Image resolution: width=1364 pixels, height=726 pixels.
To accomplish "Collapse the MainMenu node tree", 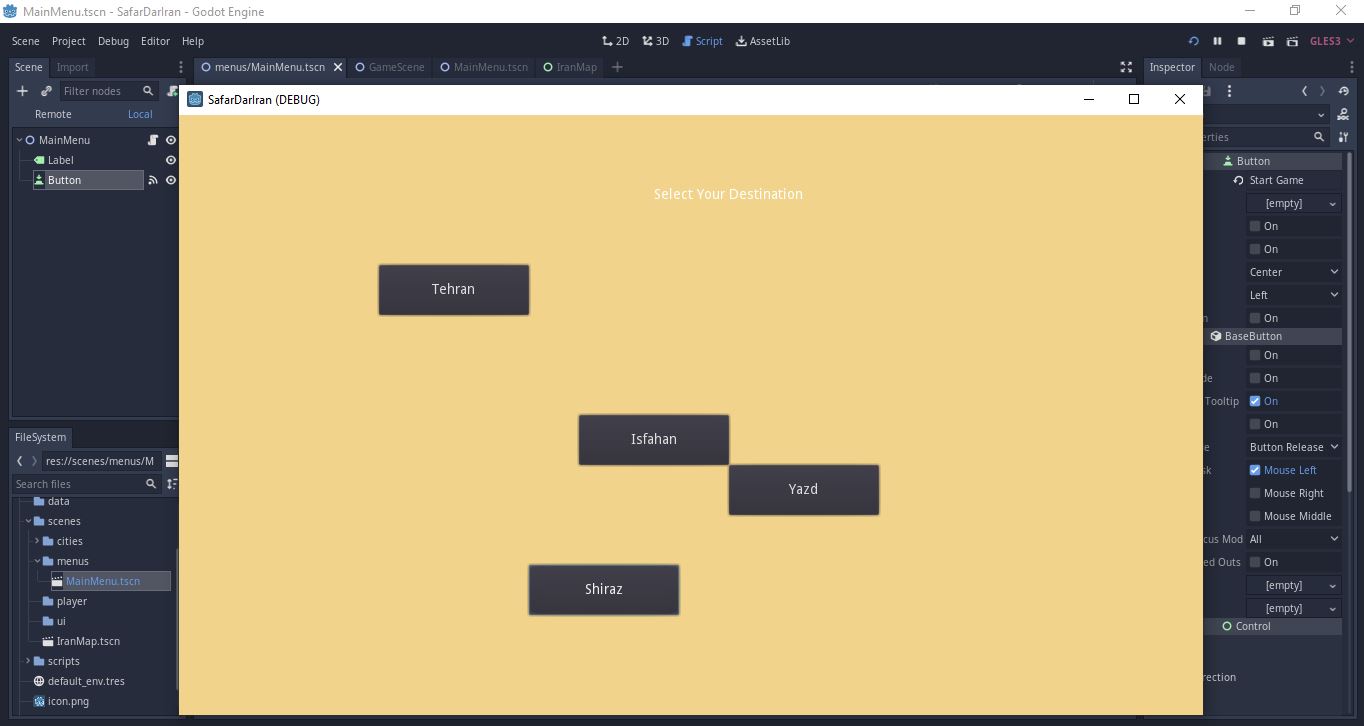I will tap(19, 140).
